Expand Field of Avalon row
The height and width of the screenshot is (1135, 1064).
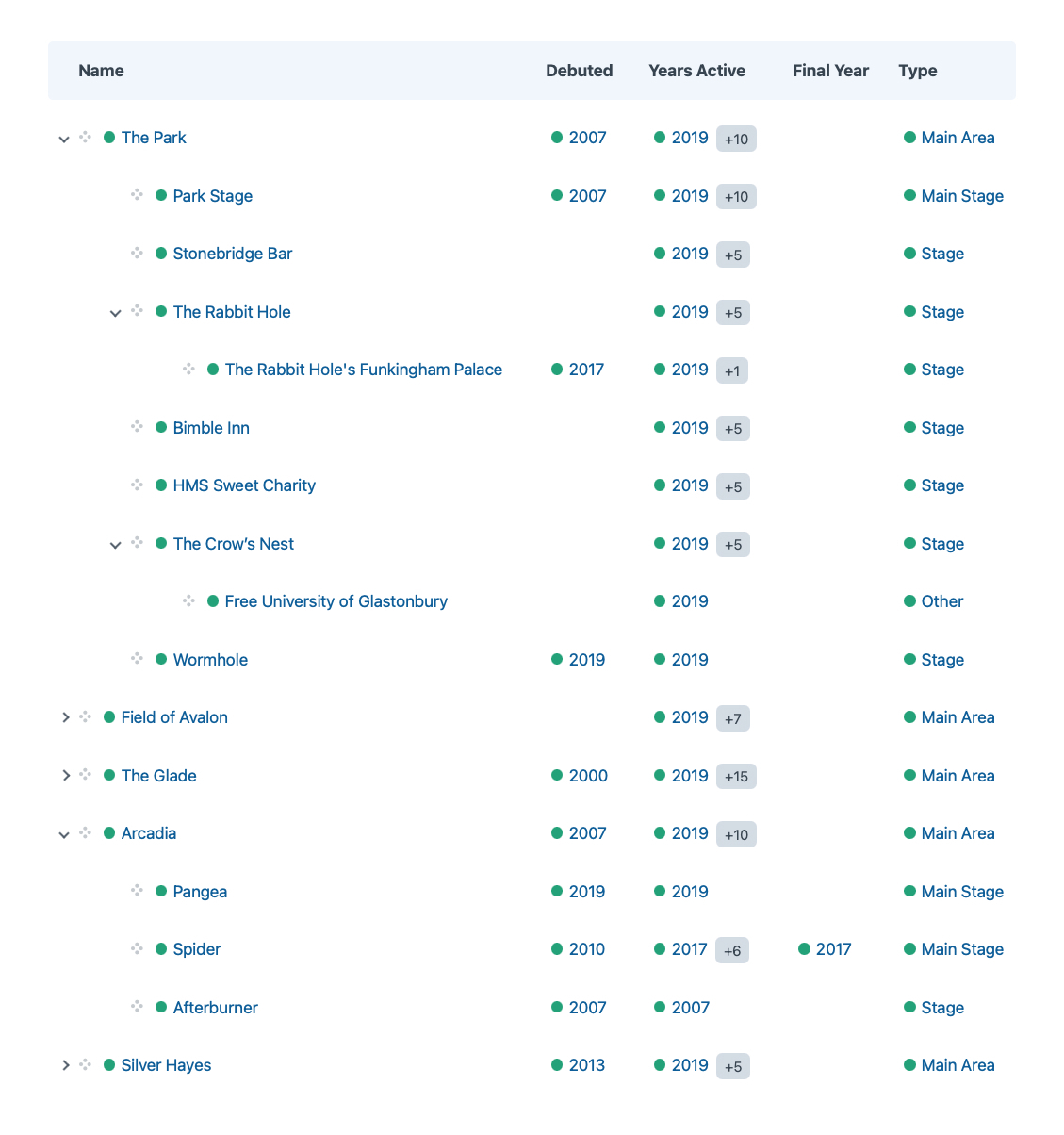pyautogui.click(x=65, y=717)
